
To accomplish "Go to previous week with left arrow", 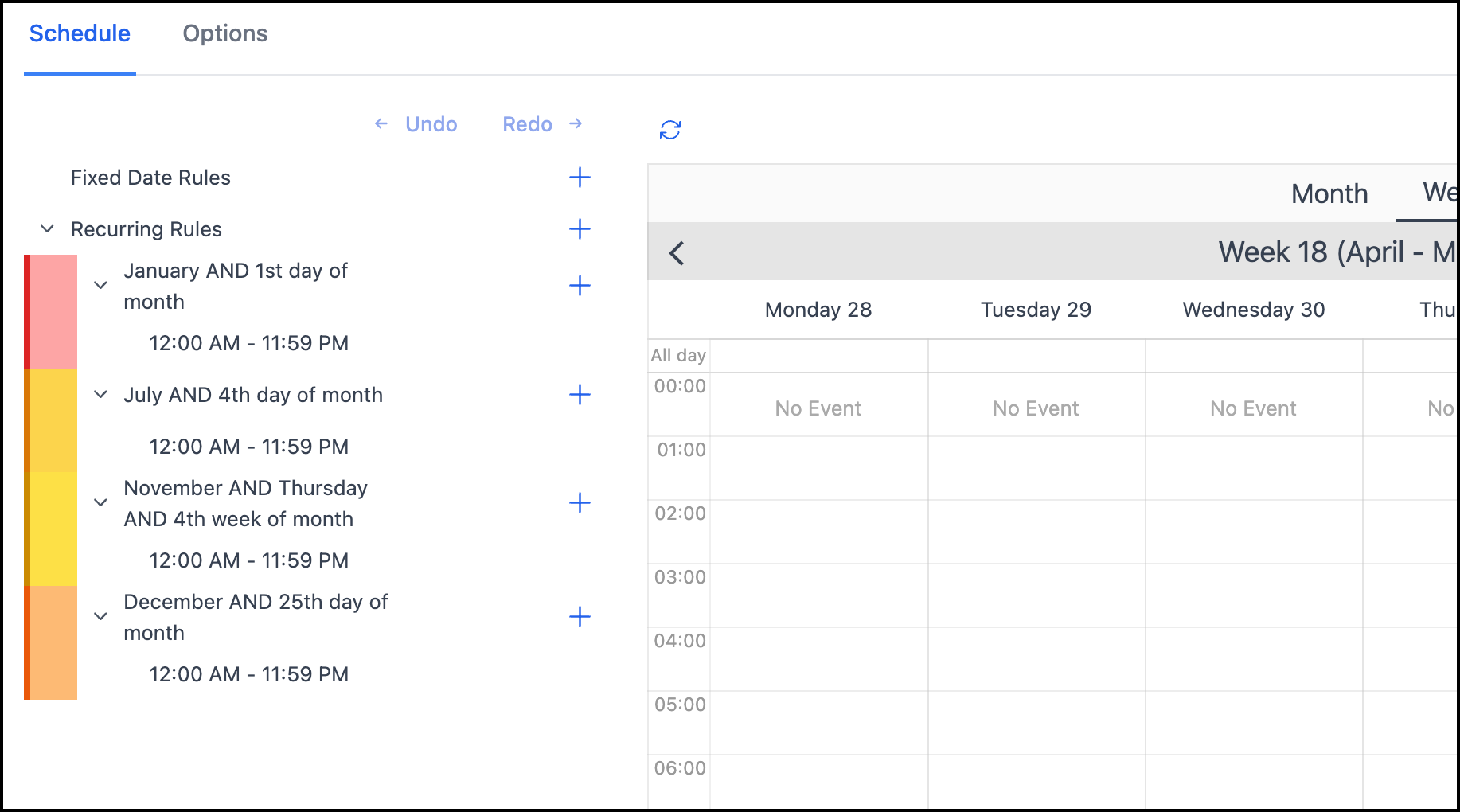I will (677, 253).
